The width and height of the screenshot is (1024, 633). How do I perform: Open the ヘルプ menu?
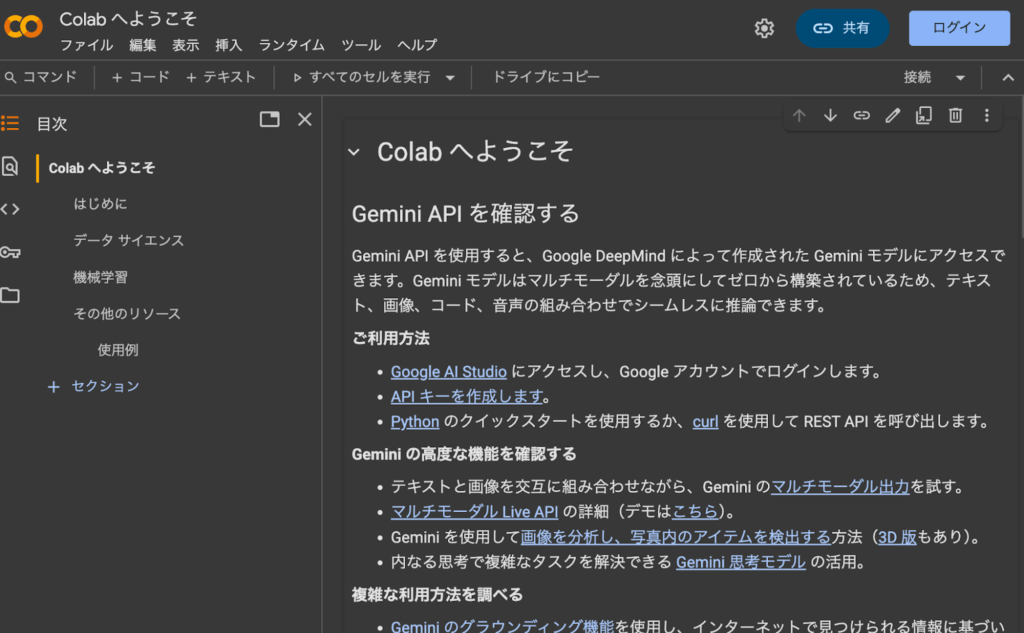point(417,45)
